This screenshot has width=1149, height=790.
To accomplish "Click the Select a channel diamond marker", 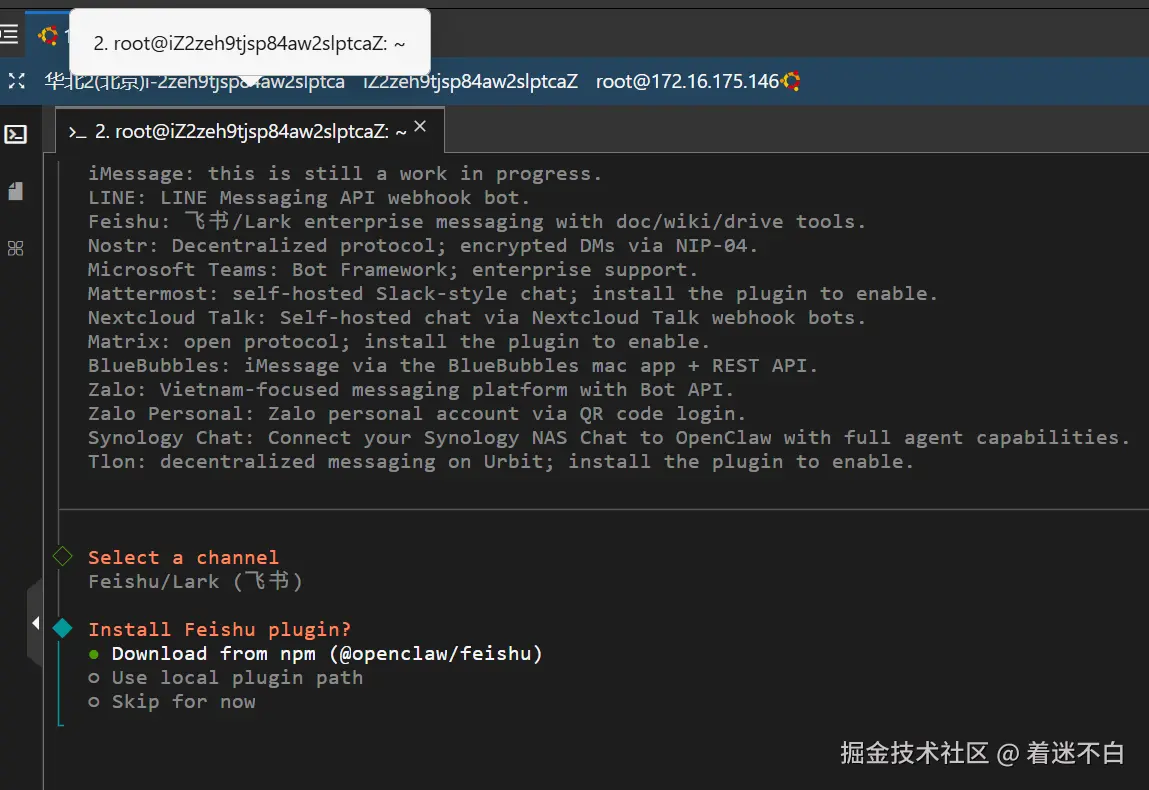I will pos(62,556).
